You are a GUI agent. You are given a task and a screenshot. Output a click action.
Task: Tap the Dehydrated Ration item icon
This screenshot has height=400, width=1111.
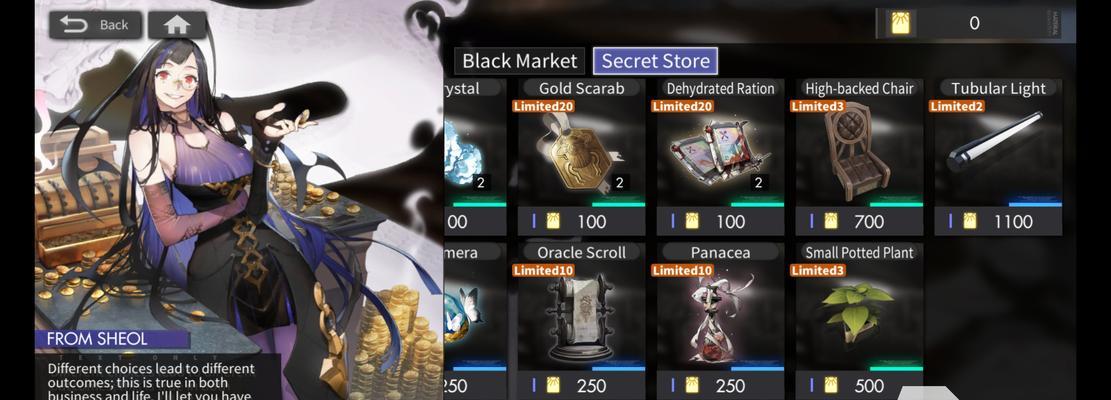(720, 156)
